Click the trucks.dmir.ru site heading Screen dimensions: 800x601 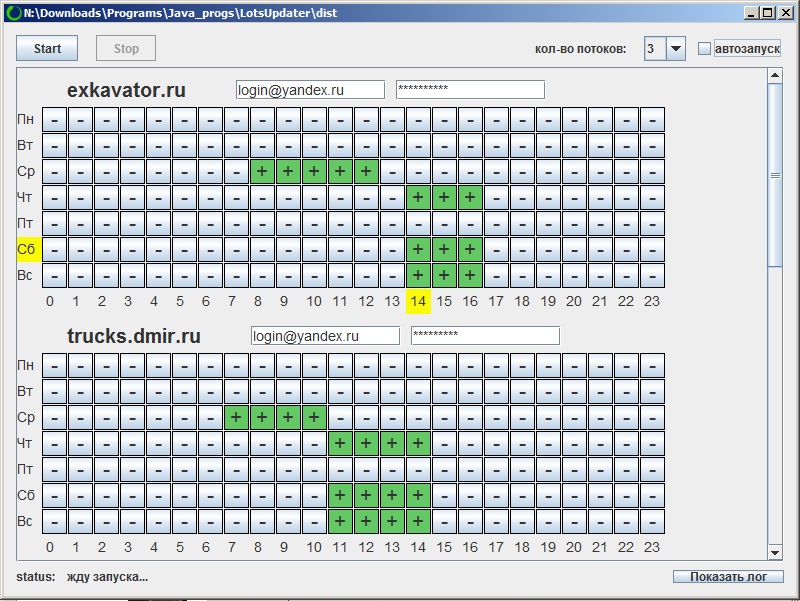click(134, 336)
